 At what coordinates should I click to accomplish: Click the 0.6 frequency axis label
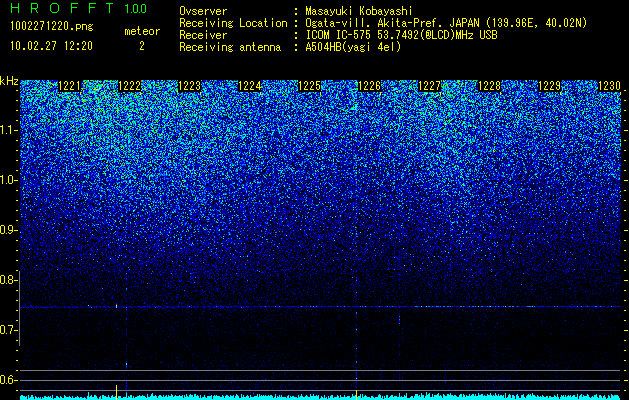pos(9,380)
